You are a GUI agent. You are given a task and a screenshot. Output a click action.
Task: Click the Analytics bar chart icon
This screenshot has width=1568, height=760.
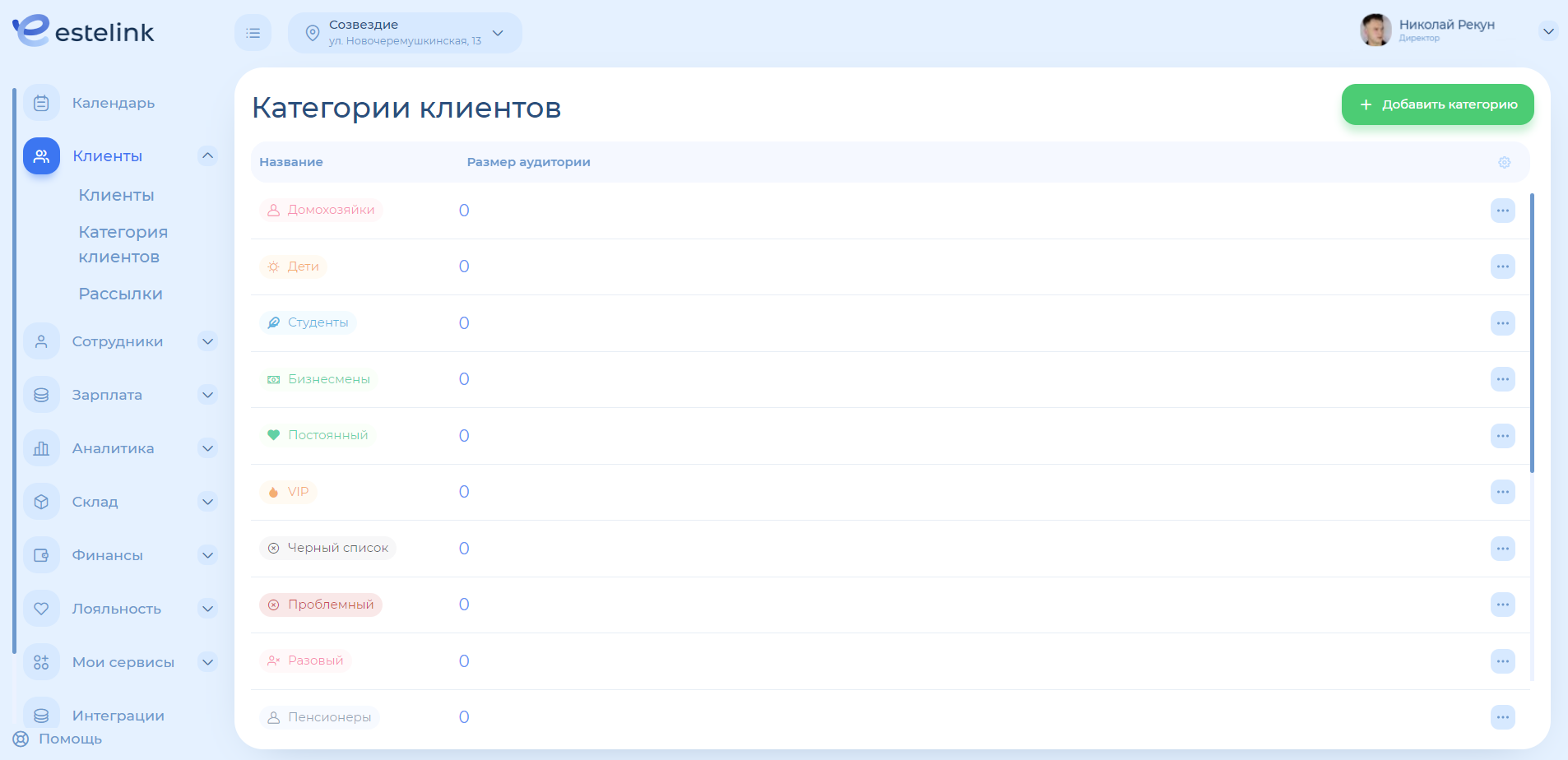(41, 448)
